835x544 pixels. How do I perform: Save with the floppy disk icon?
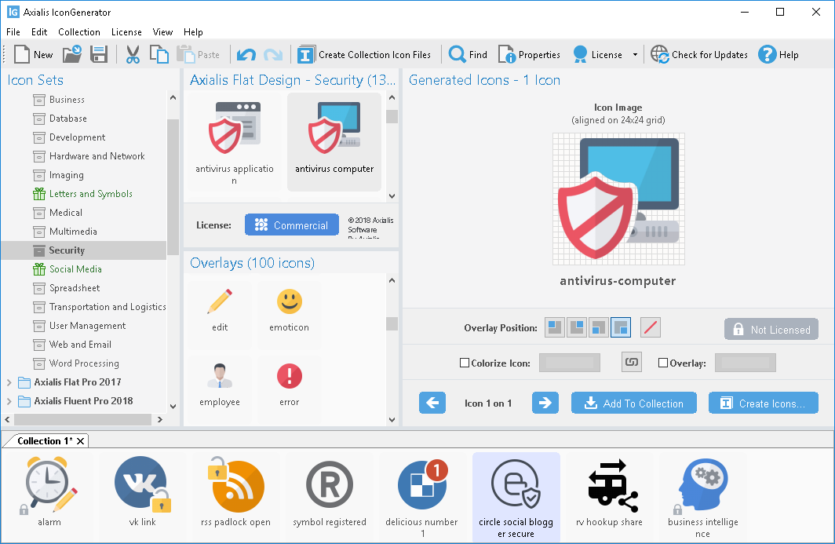[x=99, y=54]
